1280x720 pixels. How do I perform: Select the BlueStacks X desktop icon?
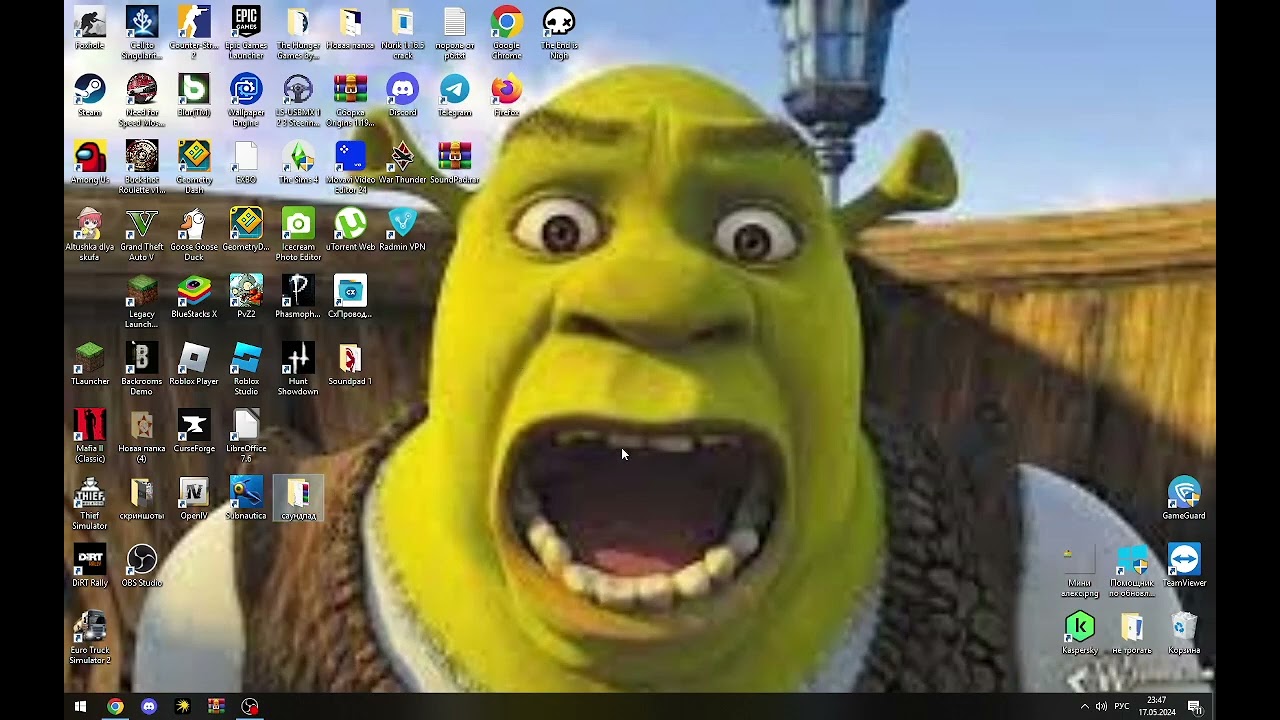[x=194, y=297]
